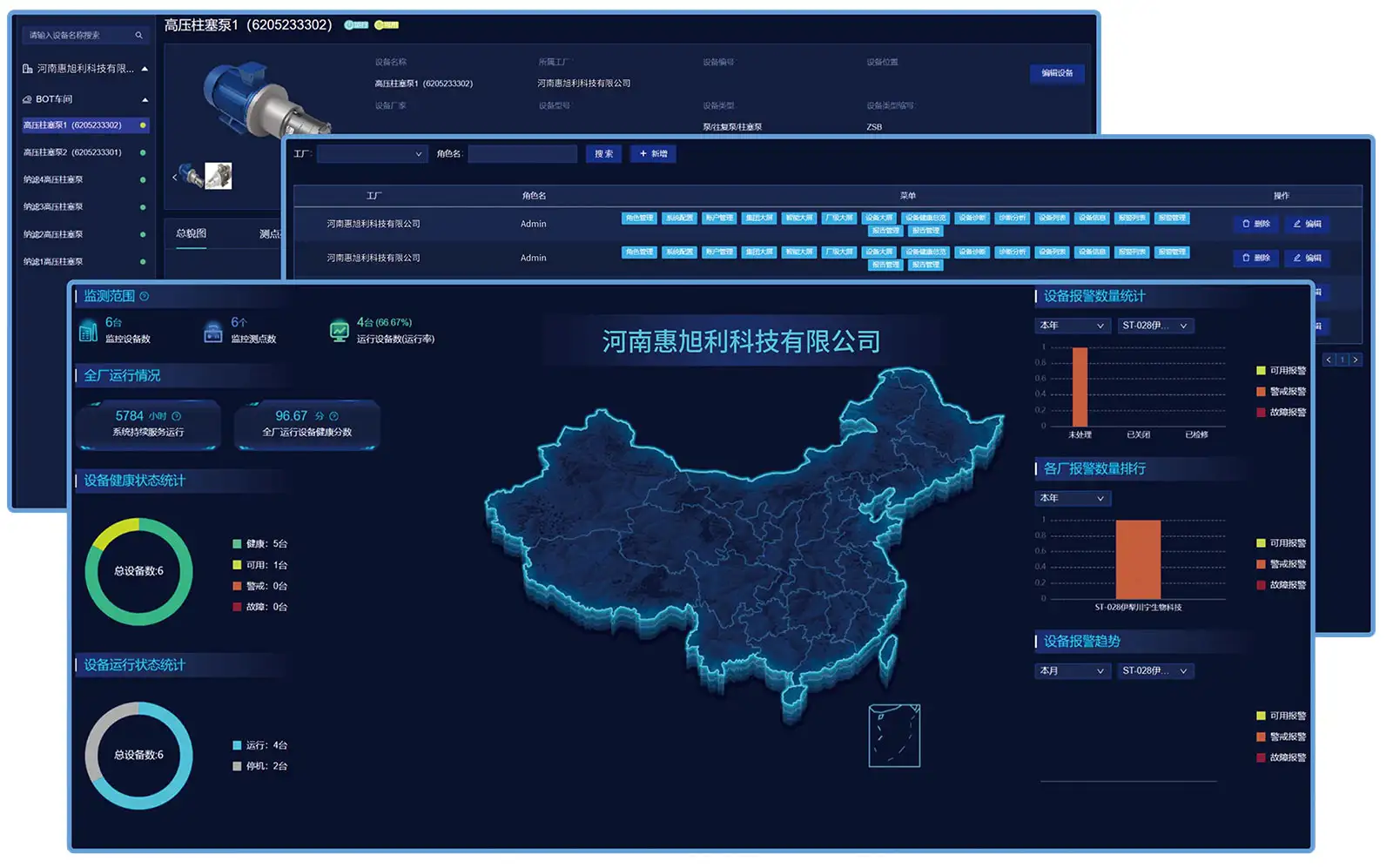The height and width of the screenshot is (868, 1393).
Task: Click the 健康 green legend swatch in health chart
Action: pyautogui.click(x=237, y=544)
